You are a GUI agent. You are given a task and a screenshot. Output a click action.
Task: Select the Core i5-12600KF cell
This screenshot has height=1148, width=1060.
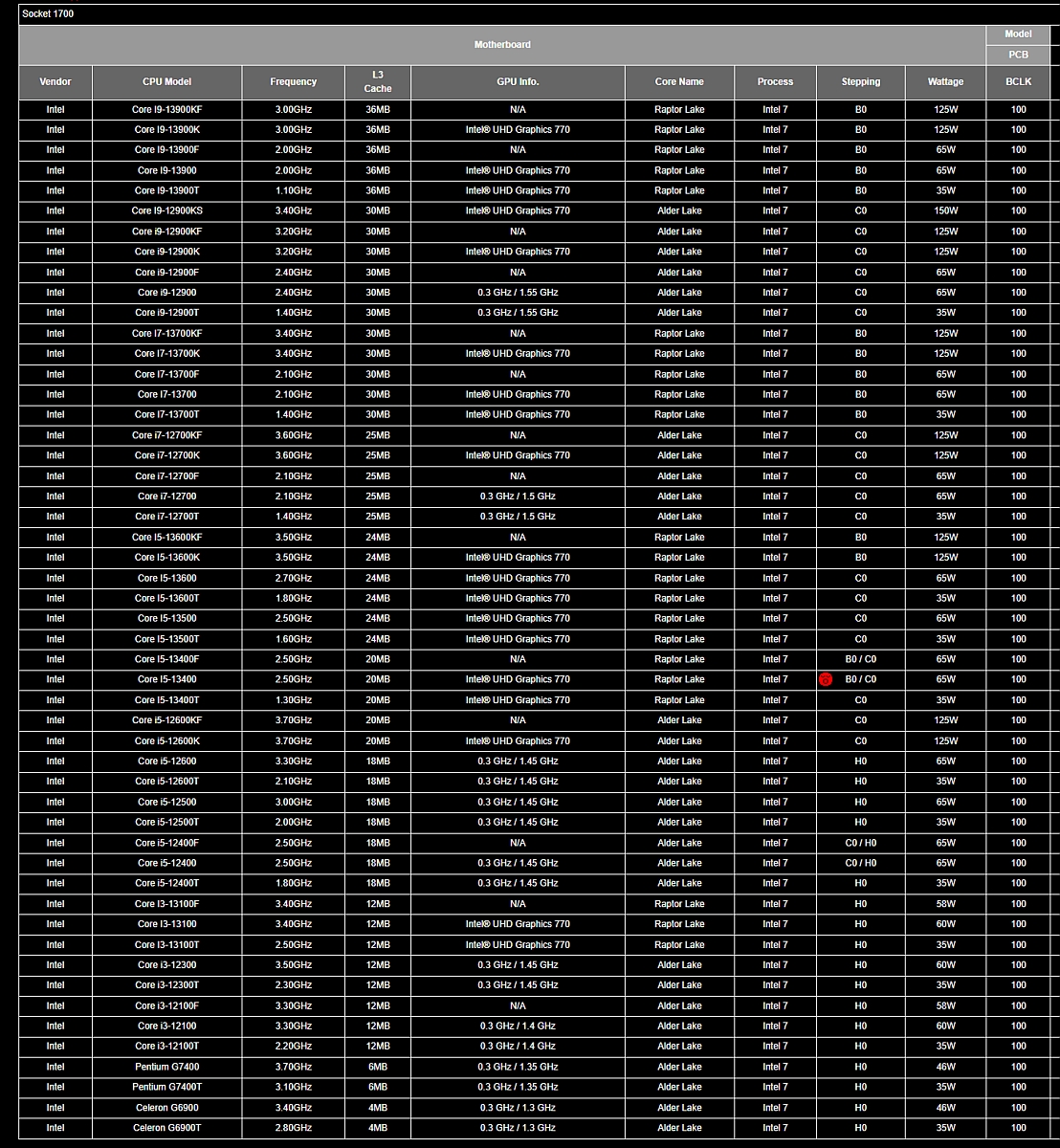[x=167, y=720]
